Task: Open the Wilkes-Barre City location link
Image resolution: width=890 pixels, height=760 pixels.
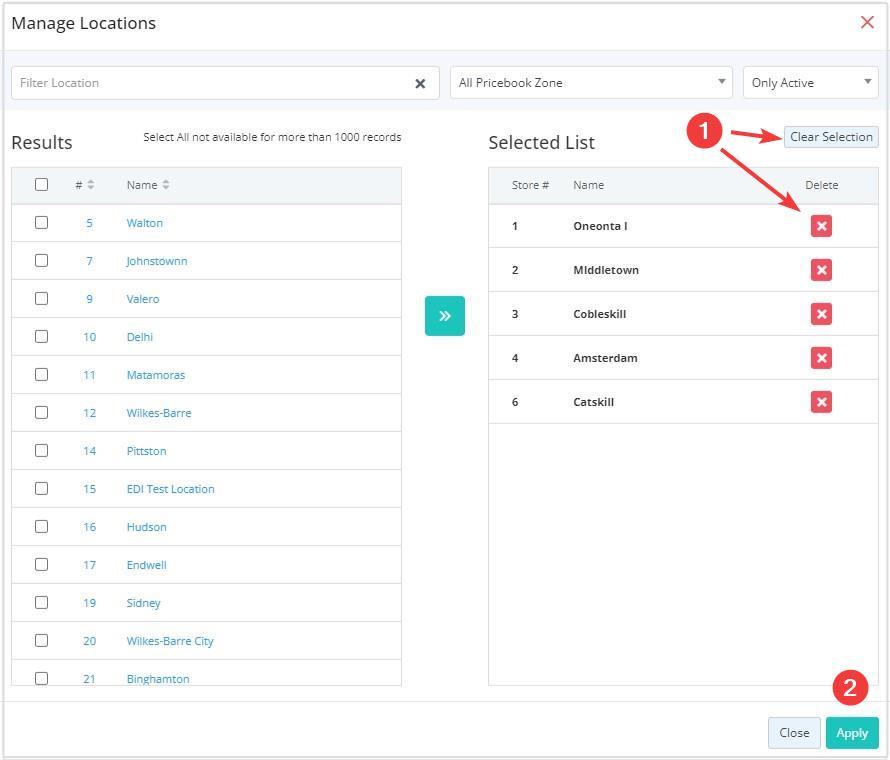Action: (x=170, y=641)
